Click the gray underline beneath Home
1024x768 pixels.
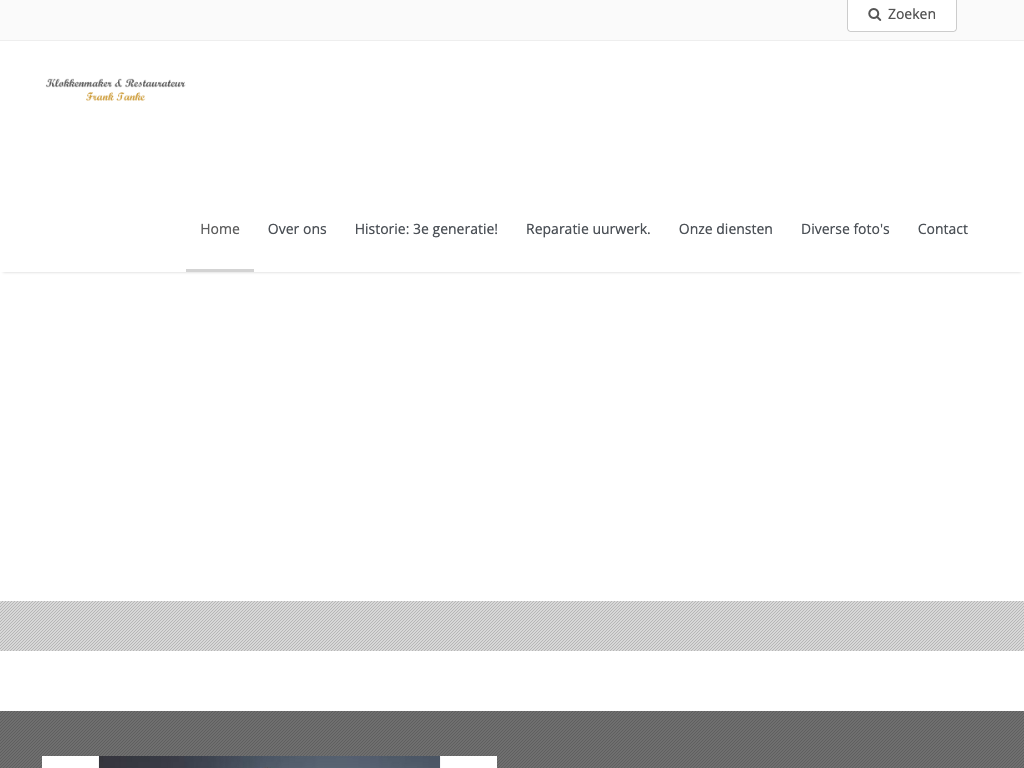(x=219, y=270)
